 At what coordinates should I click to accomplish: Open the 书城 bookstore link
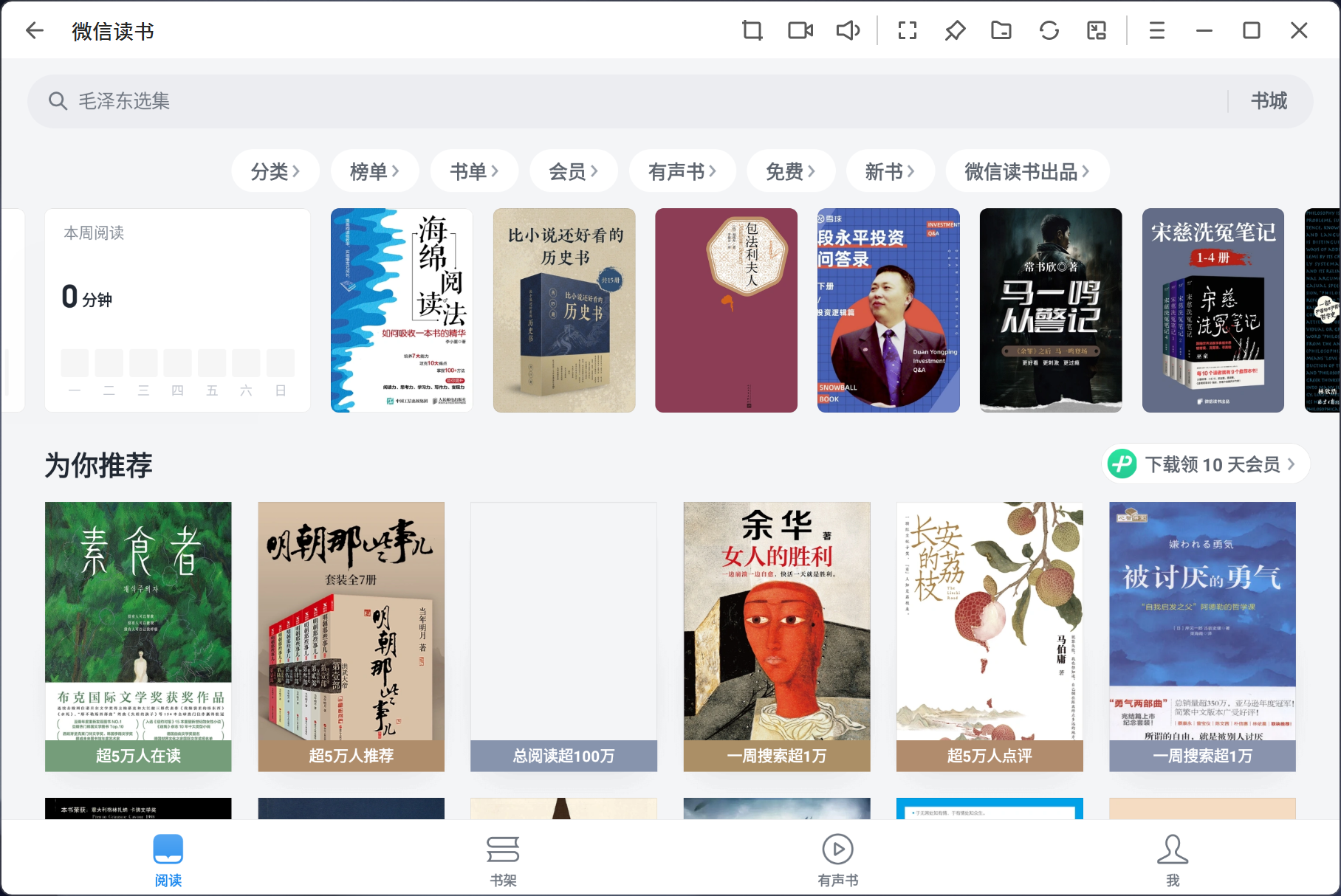pos(1269,101)
